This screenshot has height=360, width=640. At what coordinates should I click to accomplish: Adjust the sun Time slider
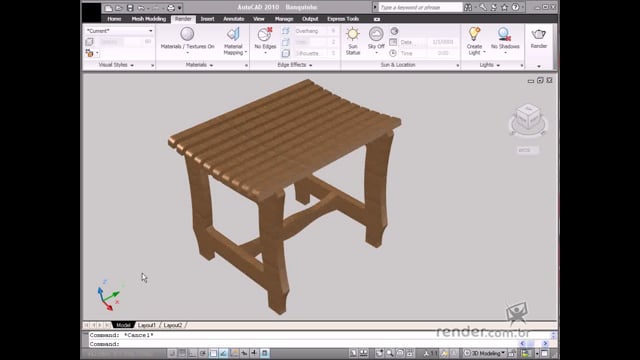pos(429,53)
